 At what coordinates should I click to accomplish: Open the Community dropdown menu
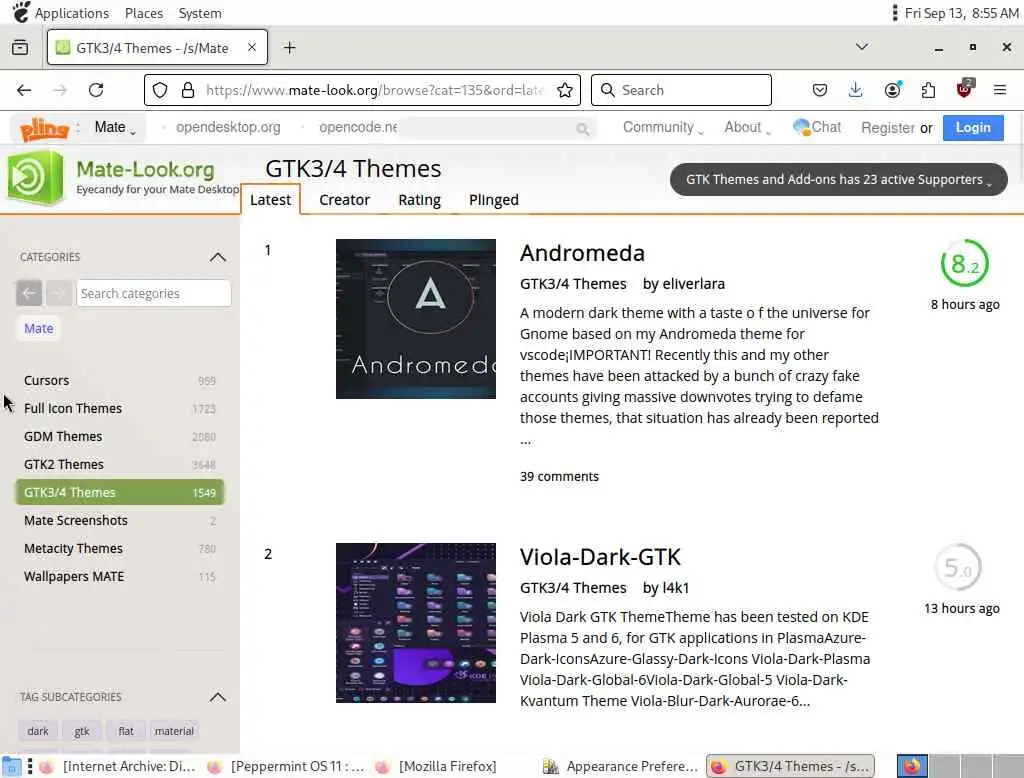(x=663, y=127)
